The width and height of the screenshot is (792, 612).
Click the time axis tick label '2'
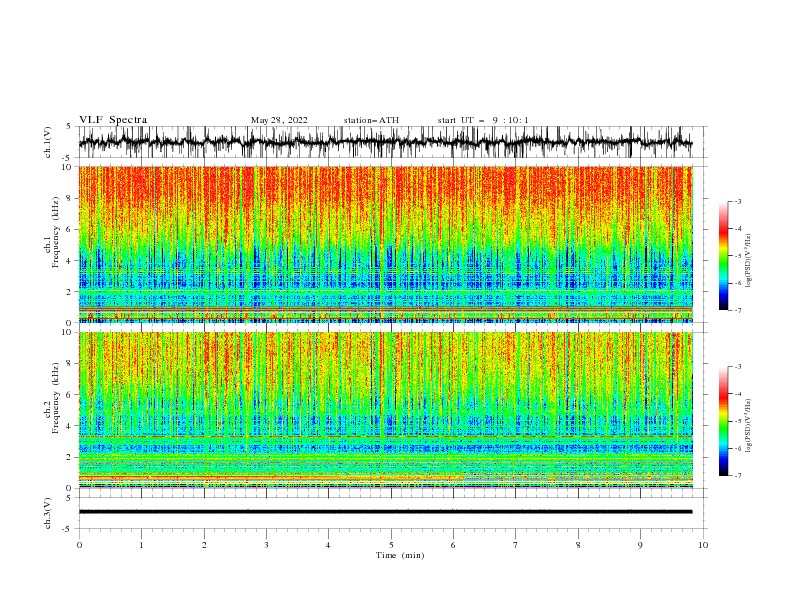coord(204,545)
